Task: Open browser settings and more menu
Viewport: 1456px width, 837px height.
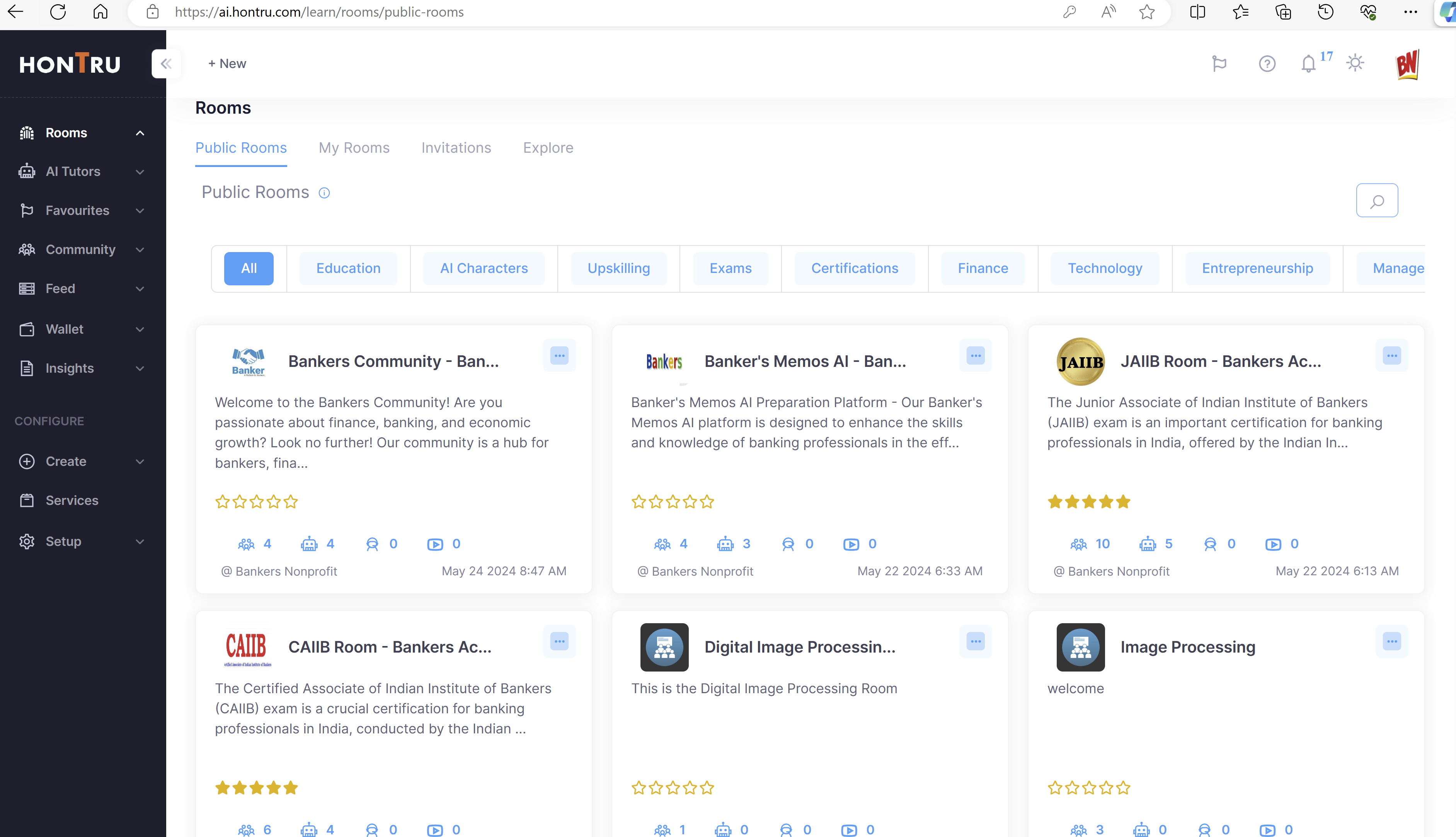Action: [1411, 12]
